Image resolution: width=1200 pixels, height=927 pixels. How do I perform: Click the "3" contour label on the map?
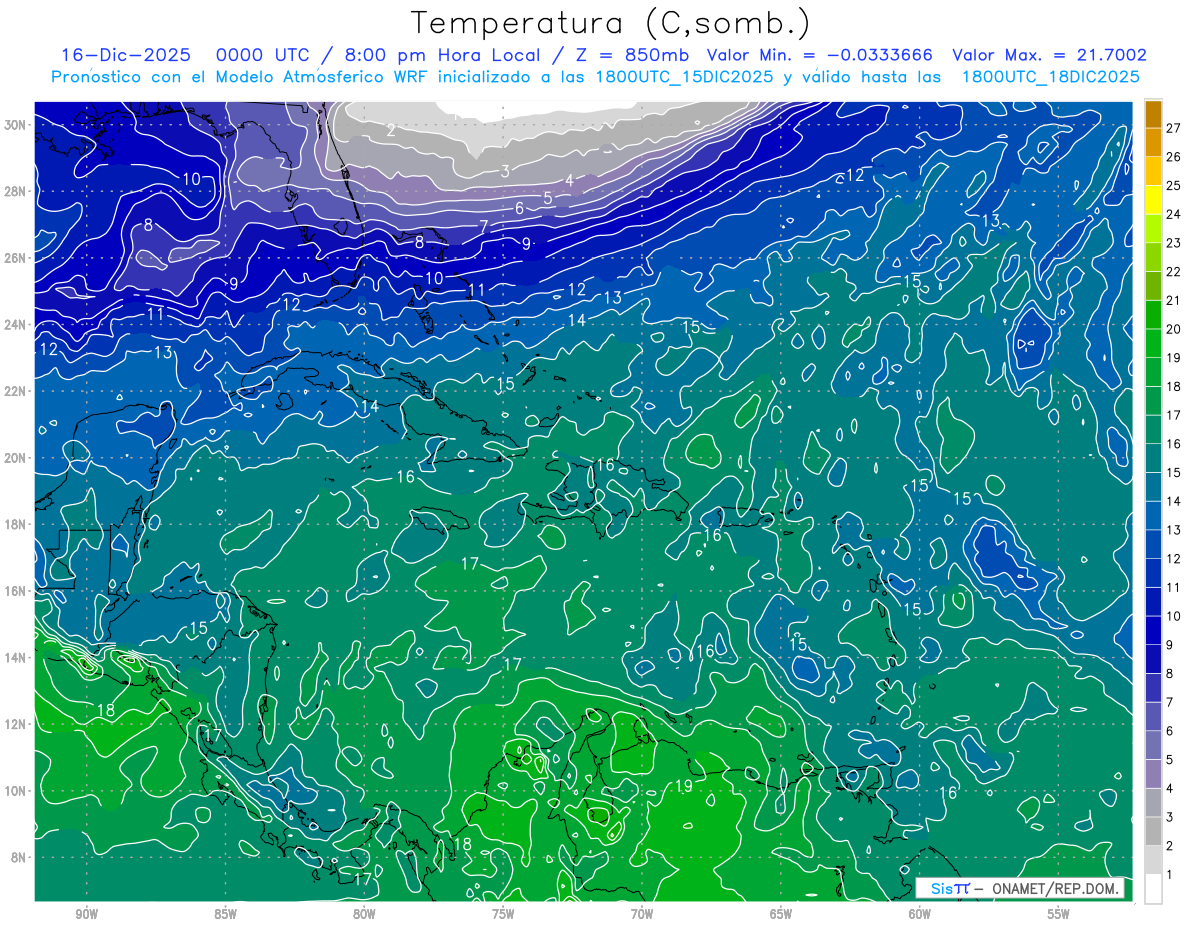coord(506,171)
